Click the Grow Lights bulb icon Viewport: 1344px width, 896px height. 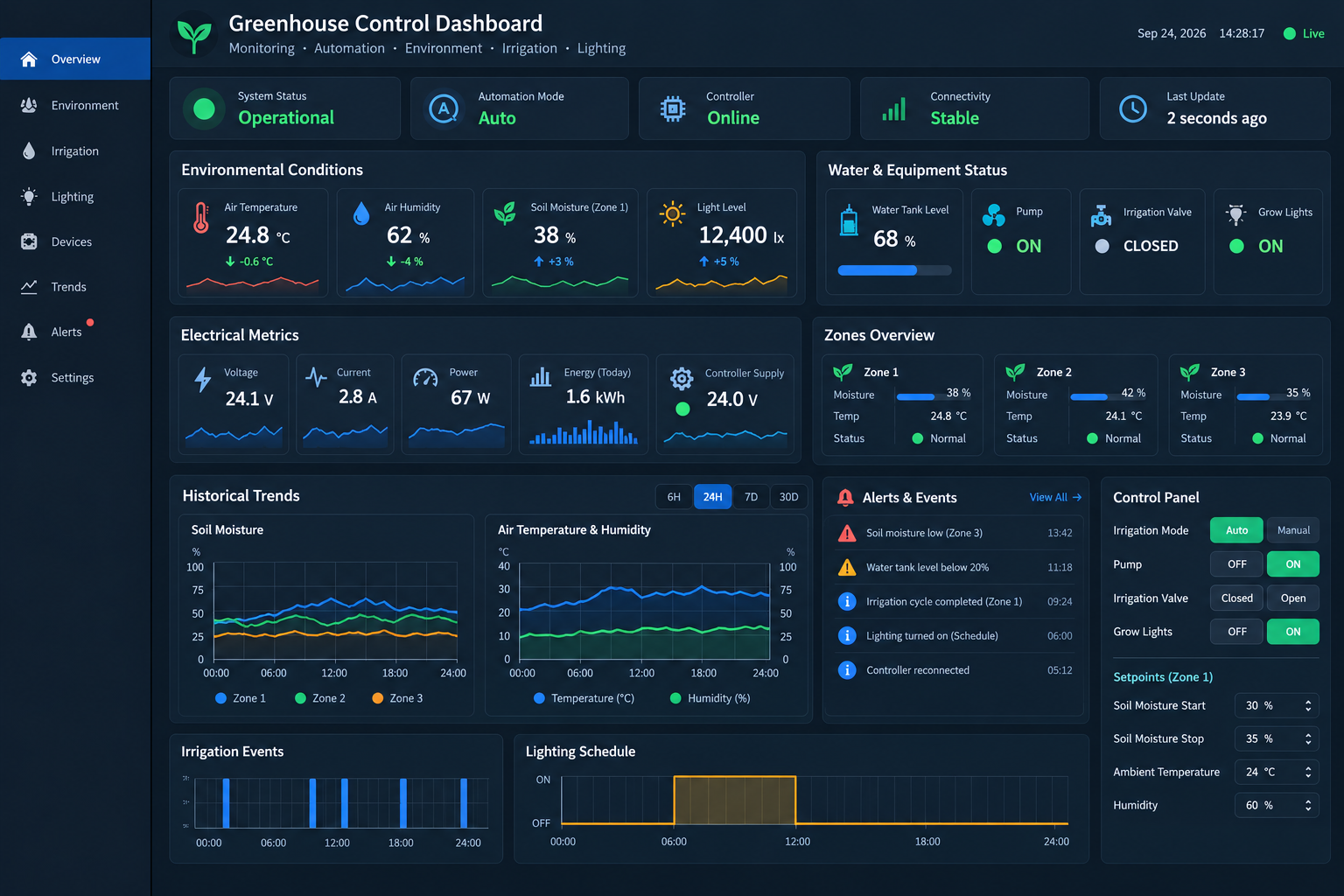(1235, 214)
